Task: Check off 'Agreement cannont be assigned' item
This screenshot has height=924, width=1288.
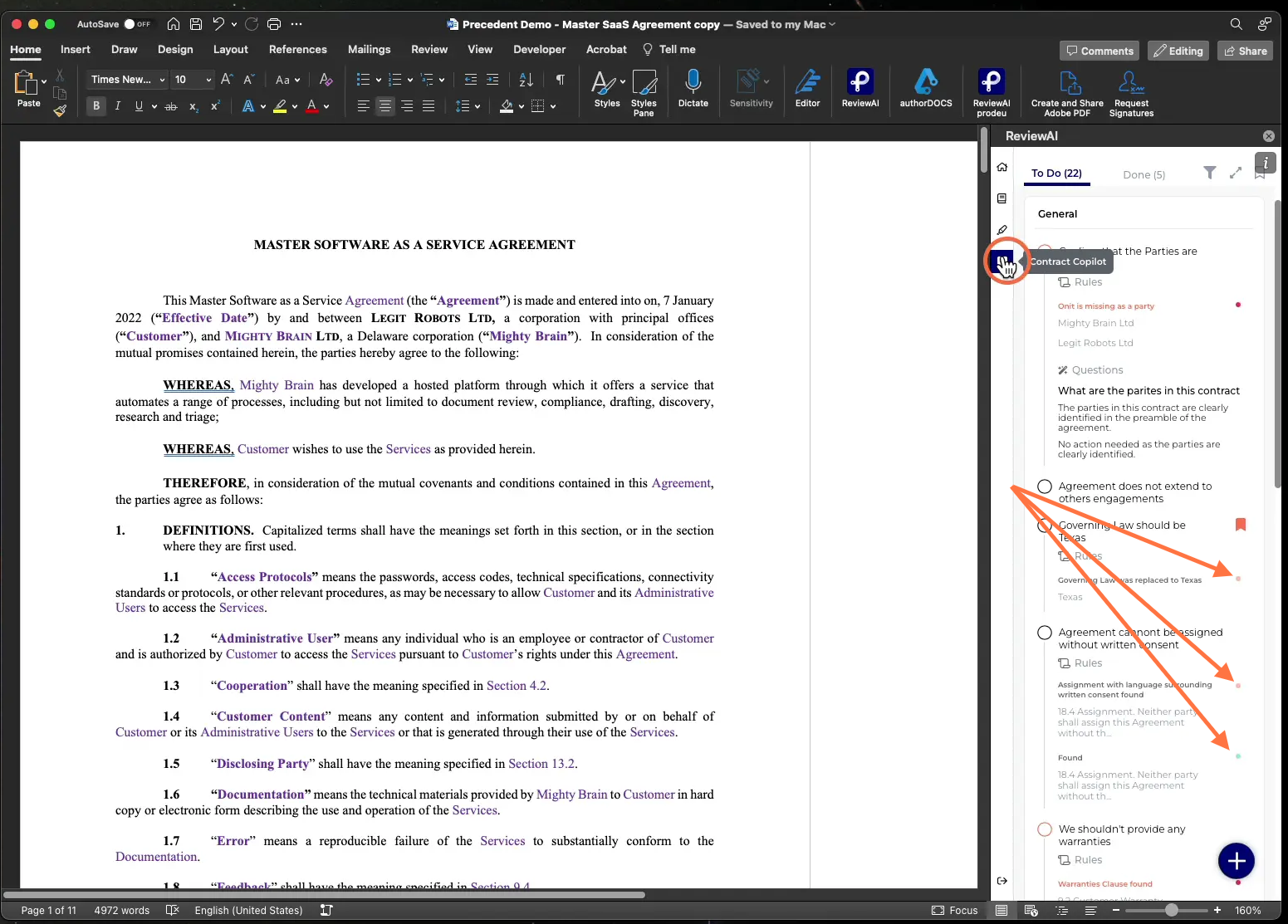Action: tap(1045, 633)
